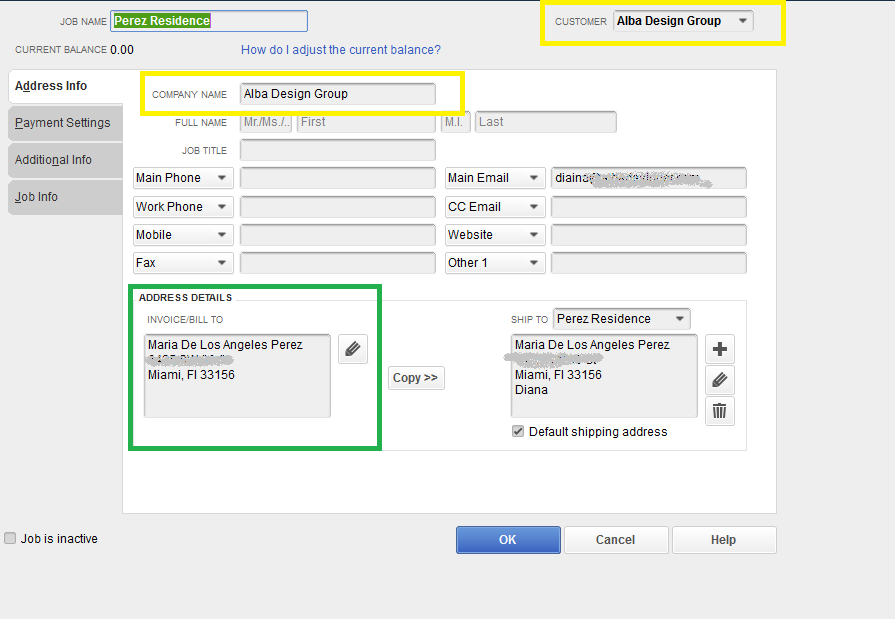Open the Mobile type dropdown
Image resolution: width=895 pixels, height=619 pixels.
pyautogui.click(x=183, y=235)
